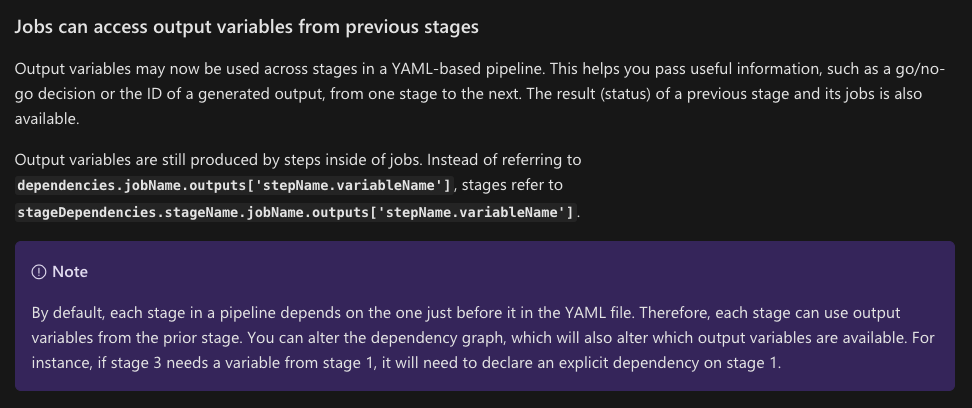
Task: Select the Note label in the callout
Action: [x=69, y=272]
